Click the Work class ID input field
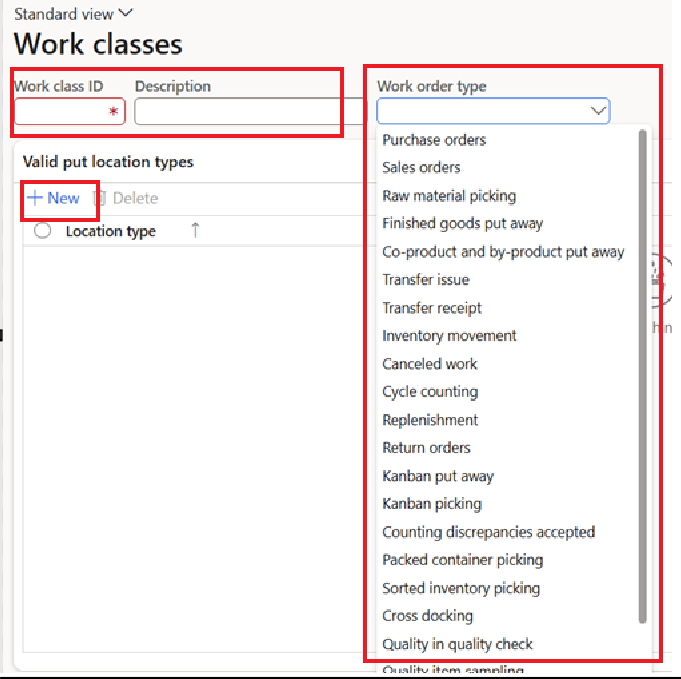Image resolution: width=681 pixels, height=679 pixels. click(x=68, y=112)
